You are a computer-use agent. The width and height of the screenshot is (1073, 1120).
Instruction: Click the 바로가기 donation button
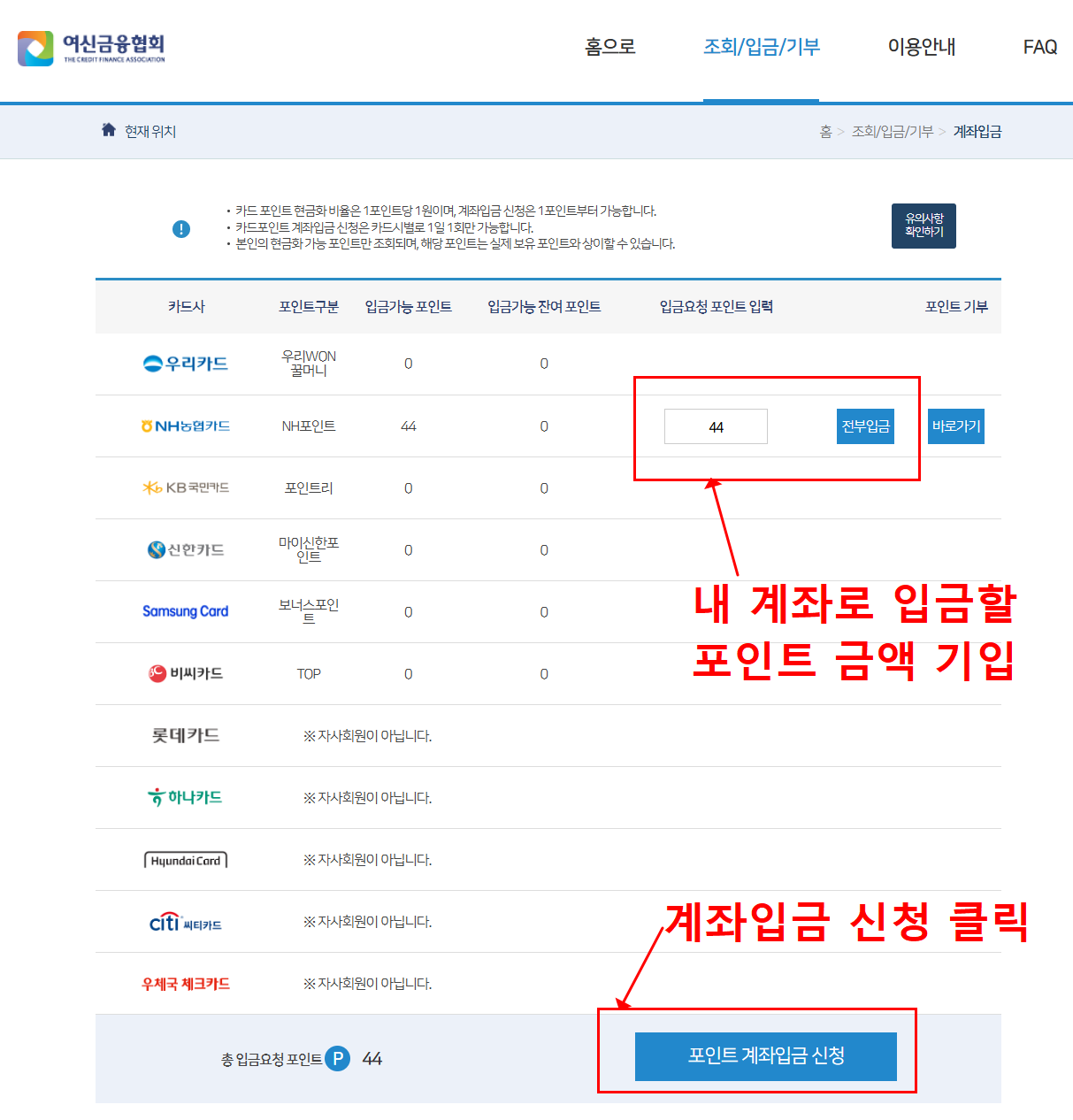pos(956,426)
